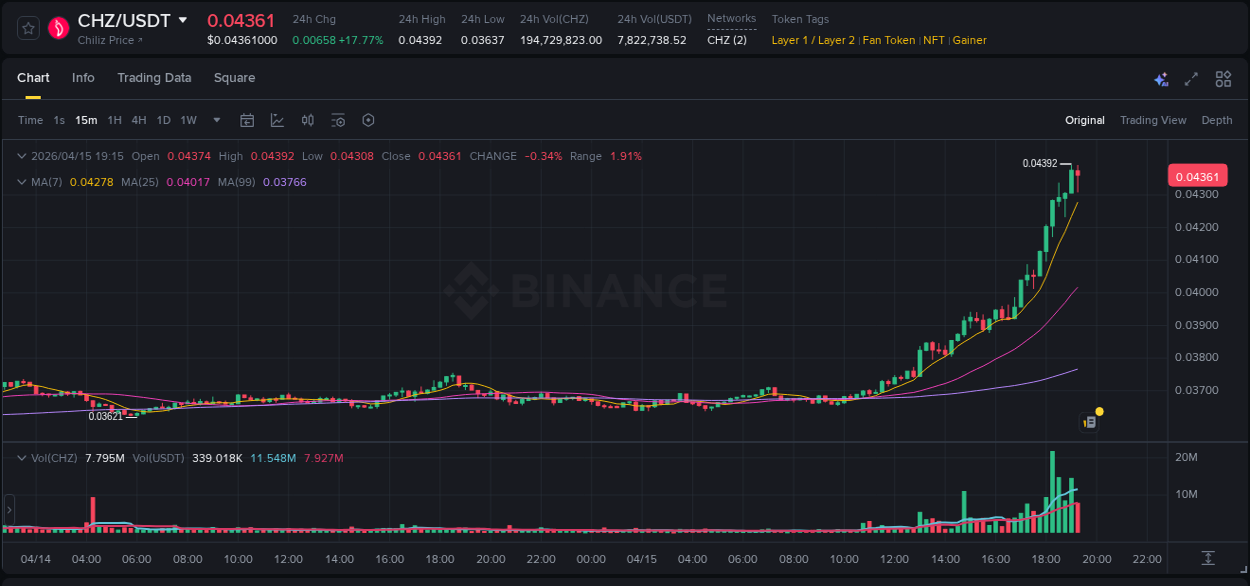Collapse the OHLC data row chevron
The height and width of the screenshot is (586, 1250).
(x=21, y=156)
